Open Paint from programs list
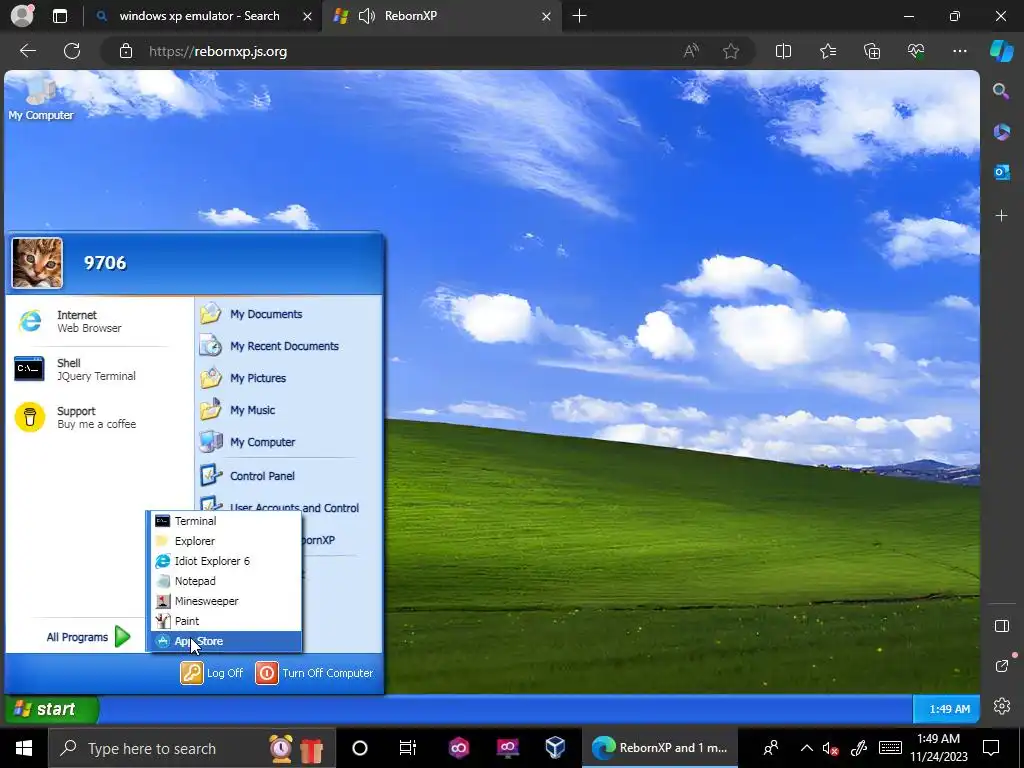The height and width of the screenshot is (768, 1024). coord(226,621)
